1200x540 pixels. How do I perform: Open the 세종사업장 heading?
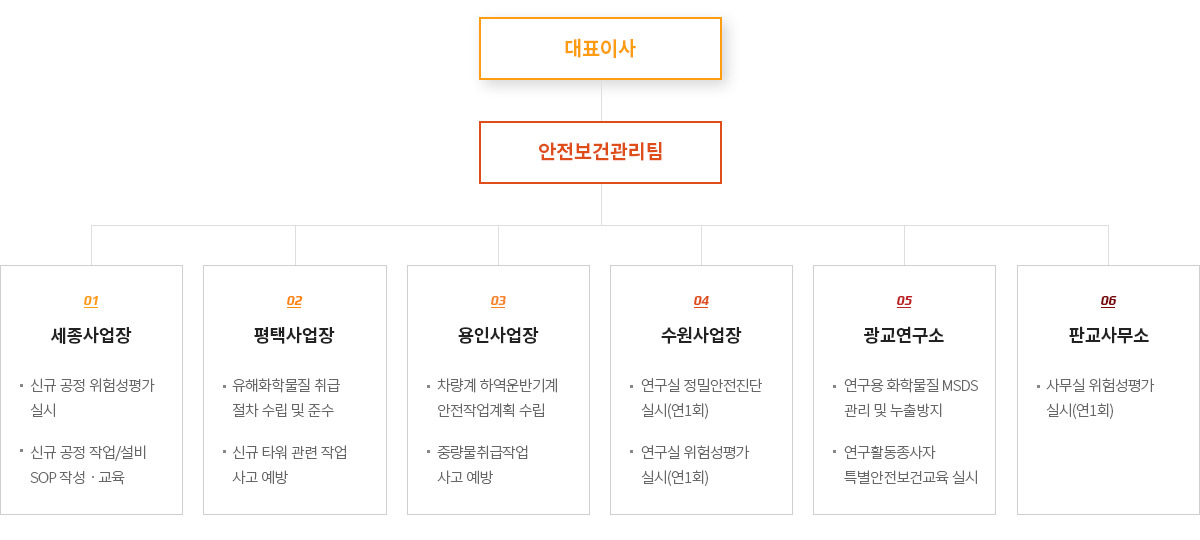tap(91, 335)
